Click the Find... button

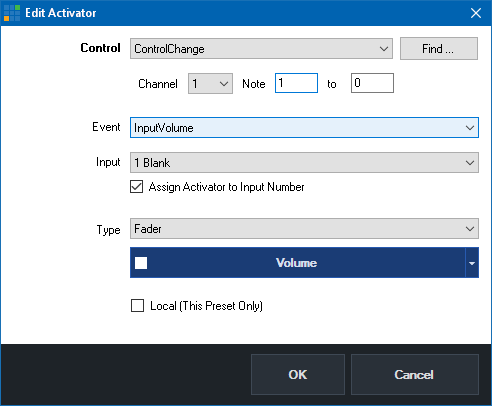(439, 49)
